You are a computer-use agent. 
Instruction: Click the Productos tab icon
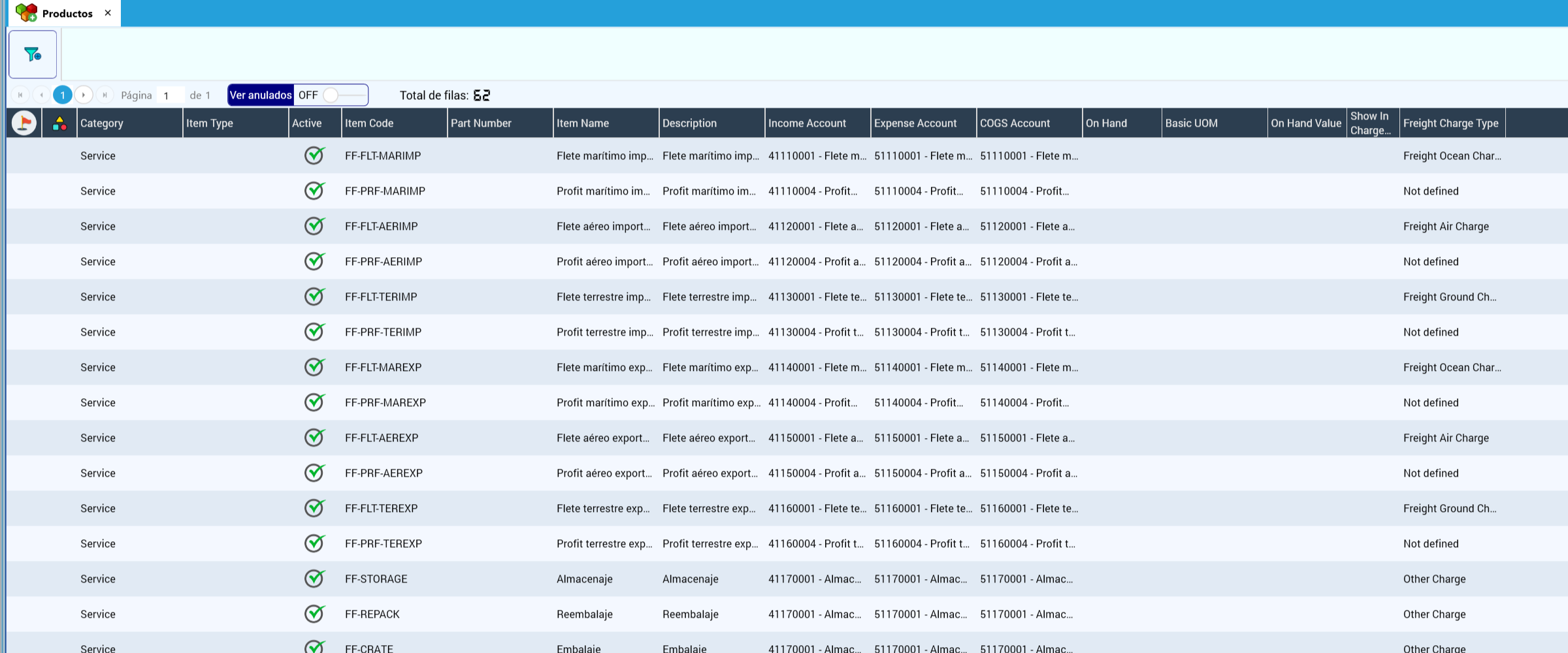pyautogui.click(x=26, y=13)
